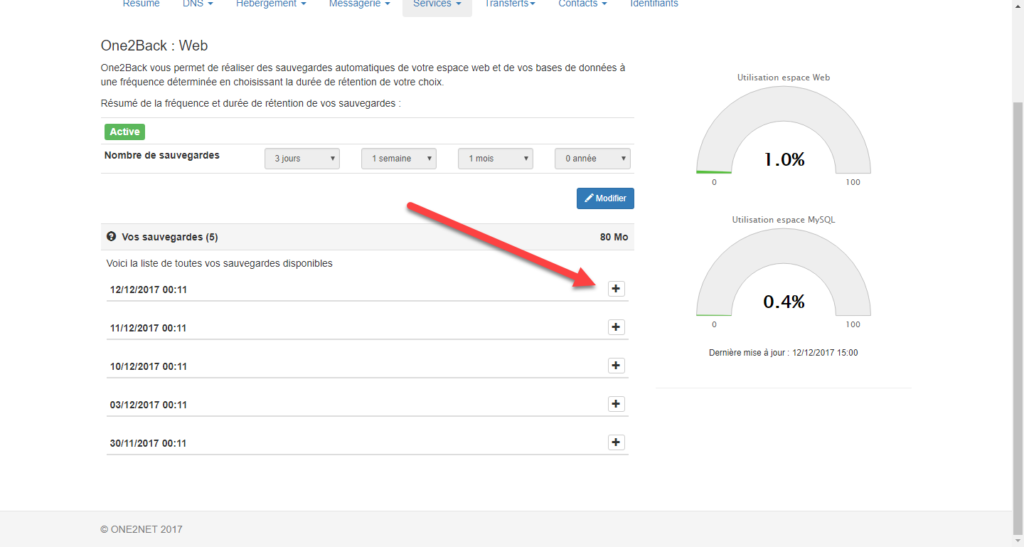
Task: Expand the 11/12/2017 00:11 backup with plus icon
Action: pyautogui.click(x=616, y=327)
